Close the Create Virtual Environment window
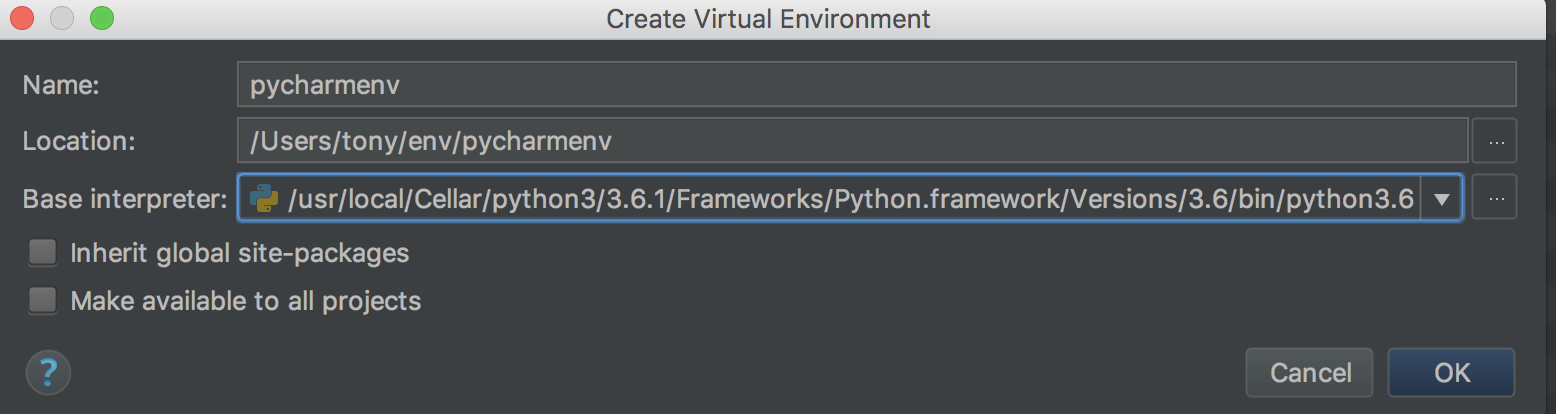 click(22, 18)
